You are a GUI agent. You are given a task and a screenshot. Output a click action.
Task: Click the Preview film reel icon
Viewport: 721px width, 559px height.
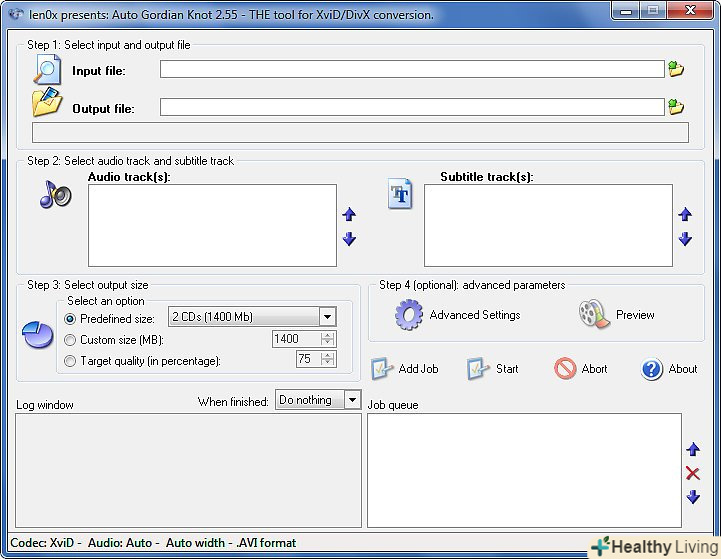[593, 314]
